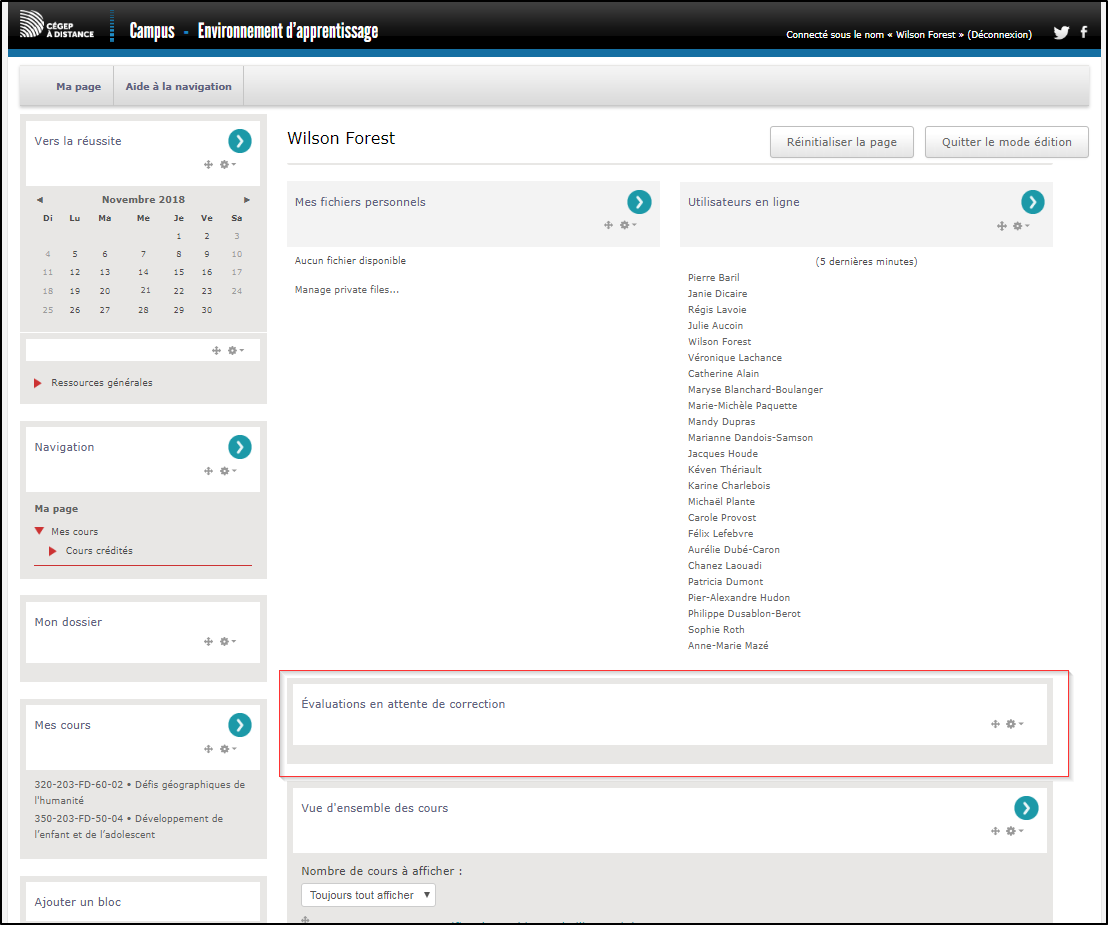Expand the Cours crédités tree node
This screenshot has height=925, width=1108.
coord(53,551)
